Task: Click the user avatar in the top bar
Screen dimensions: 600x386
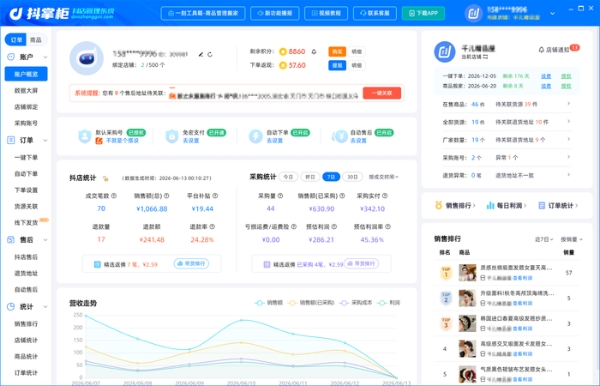Action: click(x=473, y=13)
